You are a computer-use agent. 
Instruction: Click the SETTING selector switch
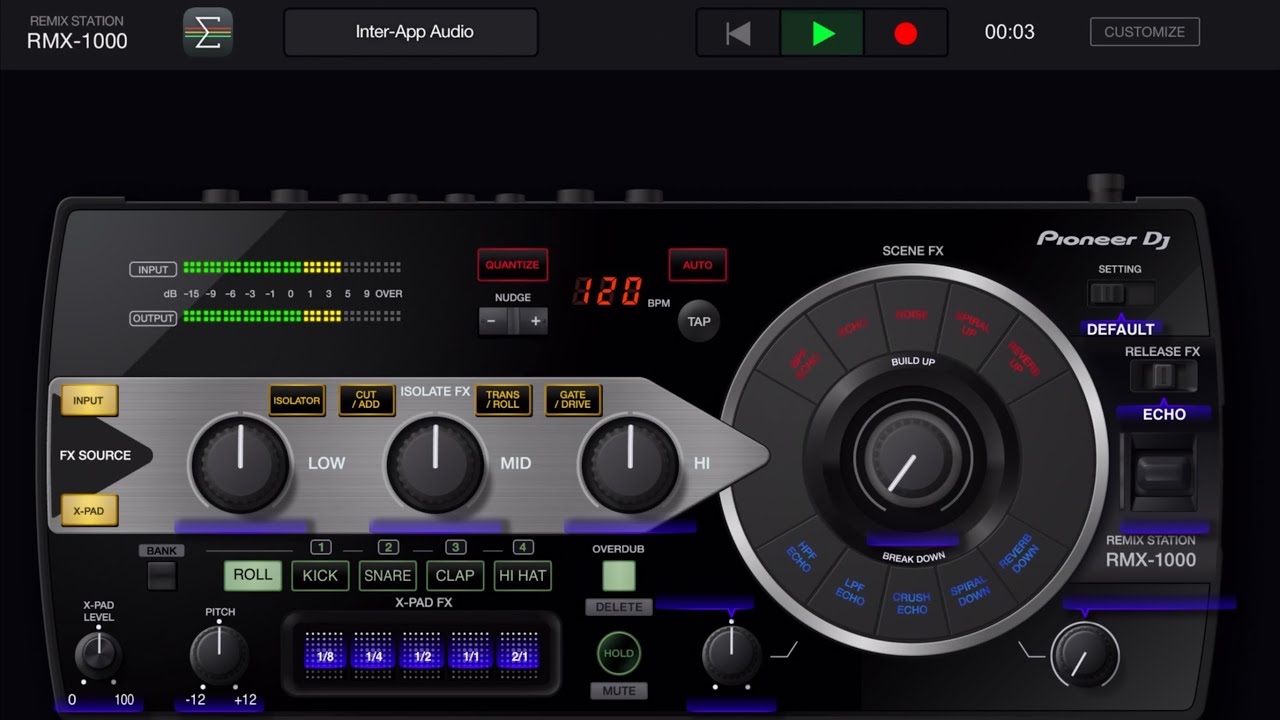pos(1121,295)
